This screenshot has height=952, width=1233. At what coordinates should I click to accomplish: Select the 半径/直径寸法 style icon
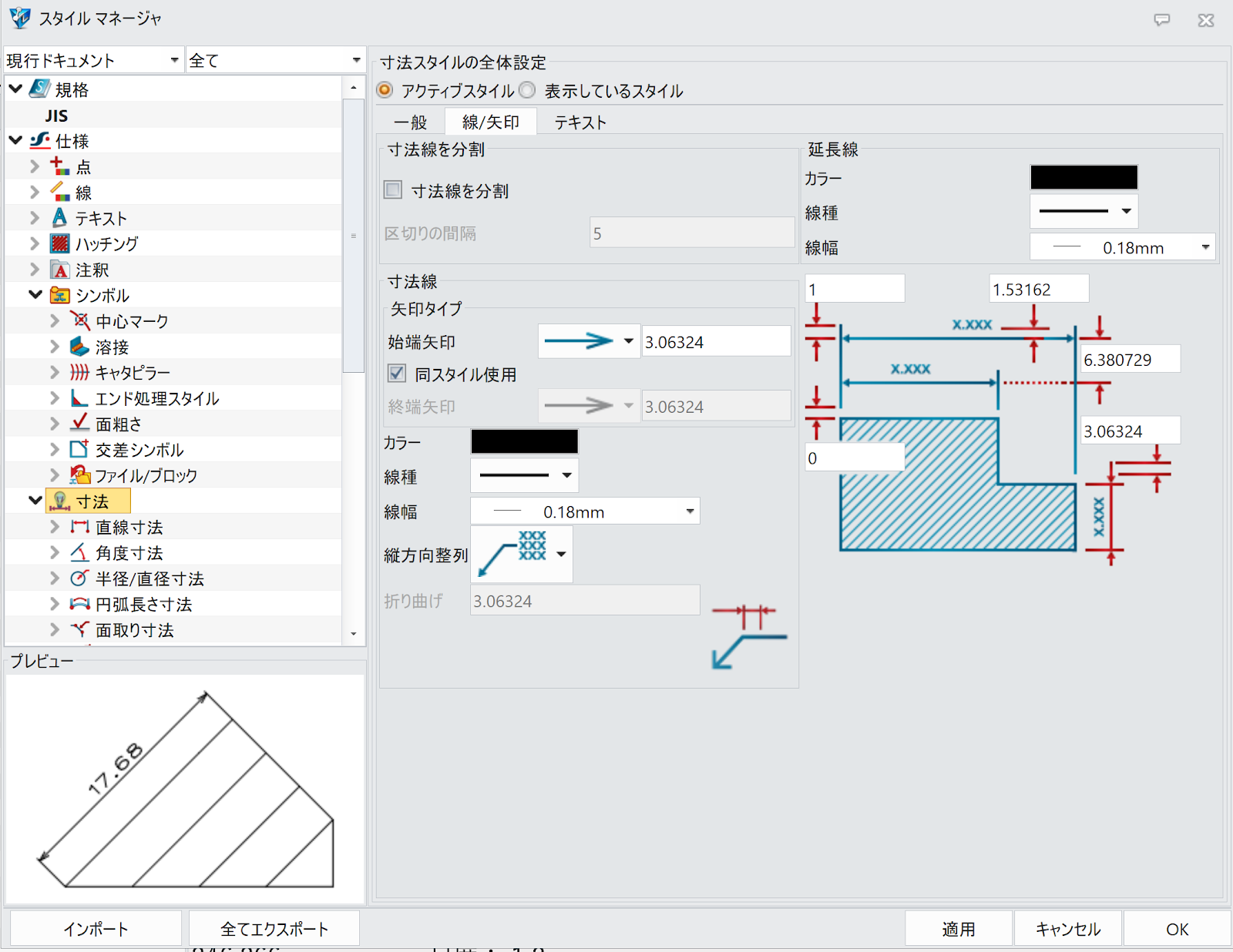tap(80, 578)
